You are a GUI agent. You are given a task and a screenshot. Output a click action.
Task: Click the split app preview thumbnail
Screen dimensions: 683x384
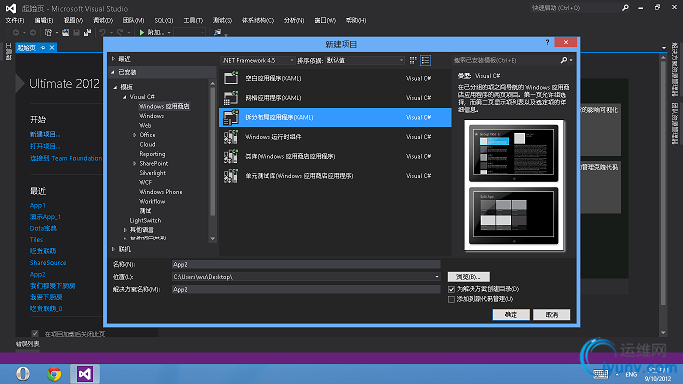[514, 185]
